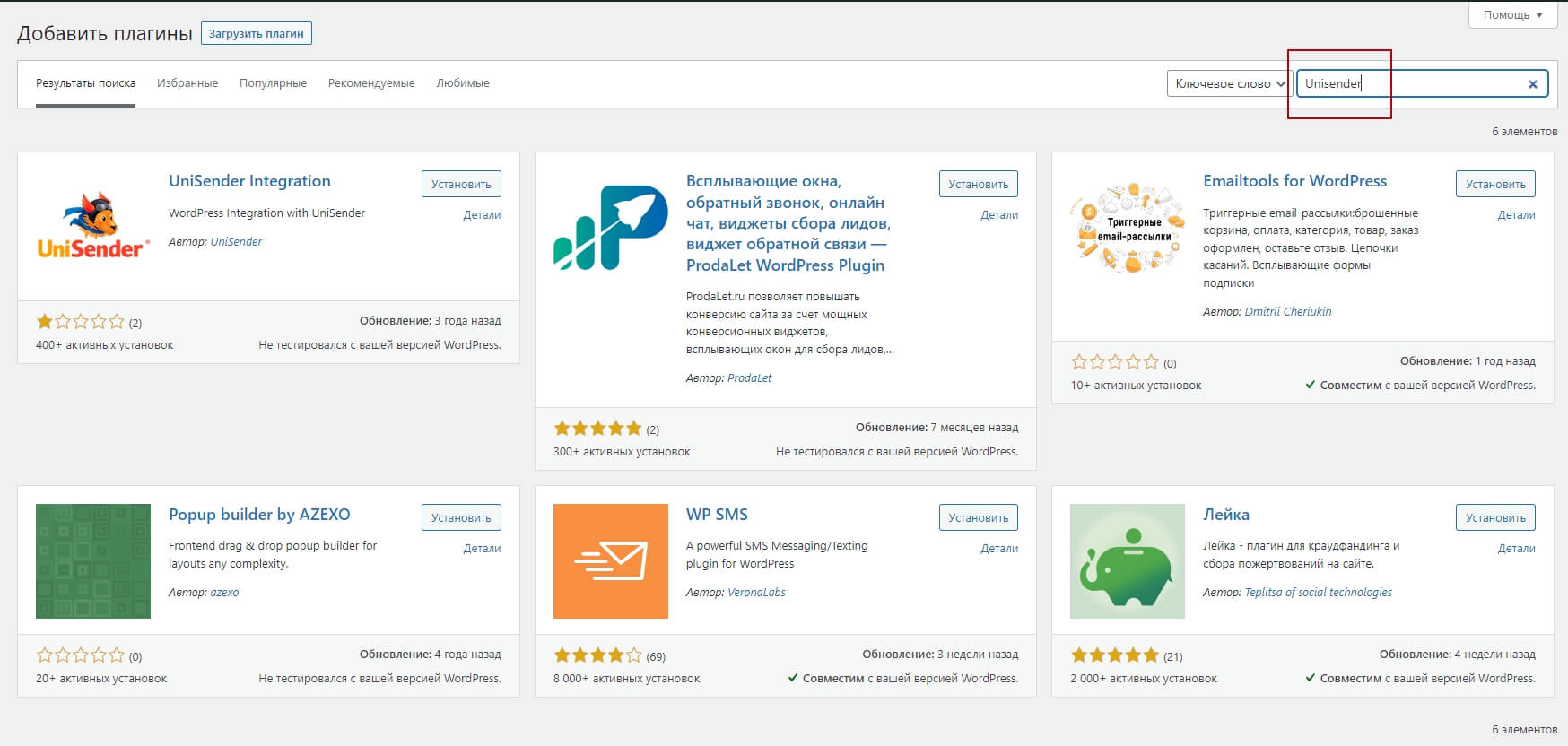Clear the search field with the X icon
This screenshot has width=1568, height=746.
(1533, 84)
